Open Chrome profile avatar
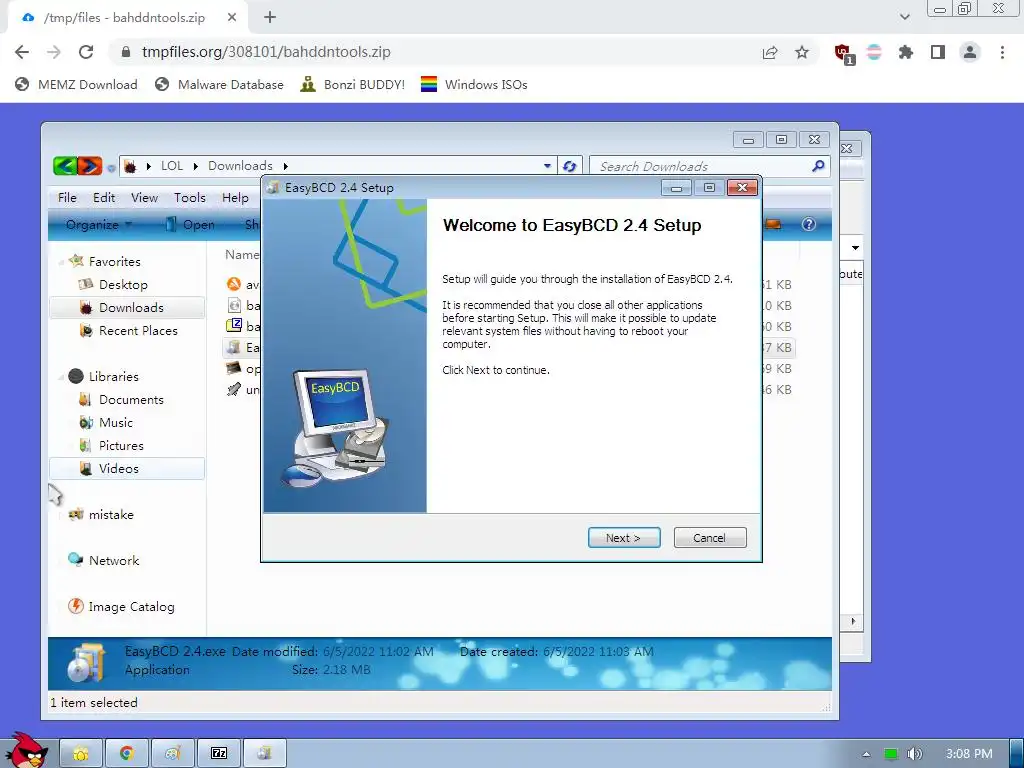 point(970,52)
